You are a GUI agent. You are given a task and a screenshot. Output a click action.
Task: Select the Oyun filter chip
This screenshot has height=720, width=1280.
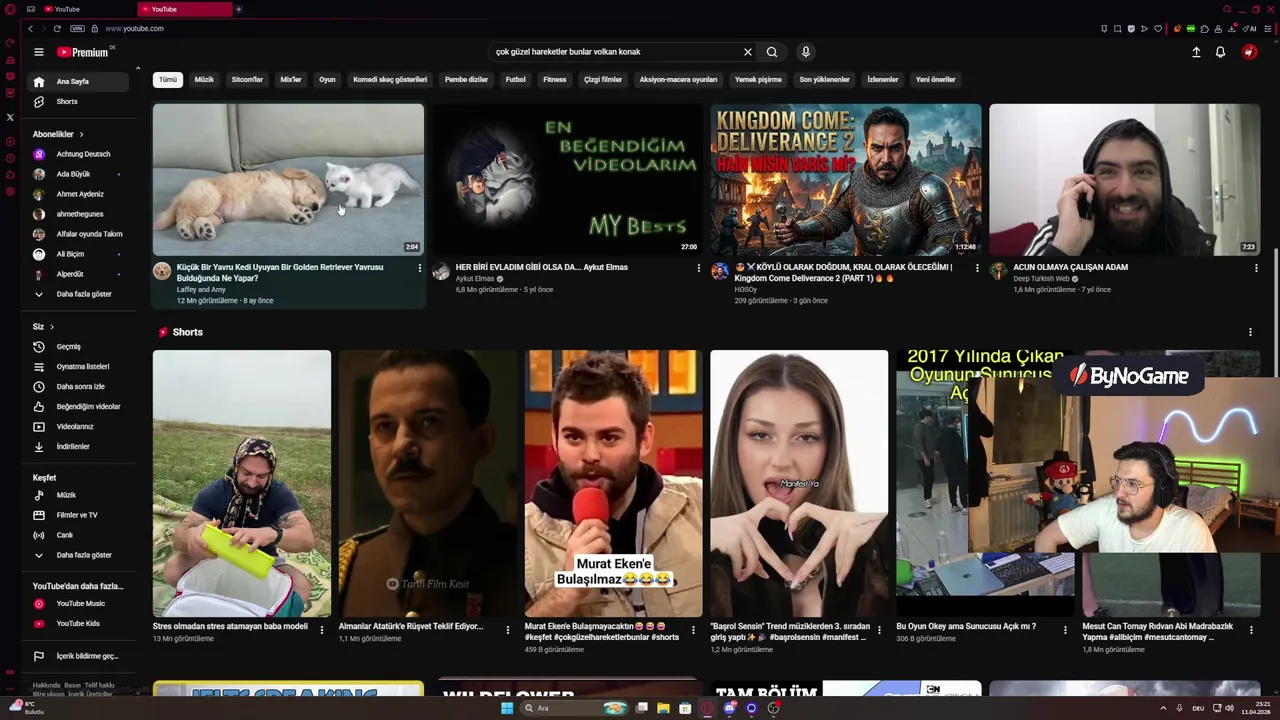click(x=327, y=79)
